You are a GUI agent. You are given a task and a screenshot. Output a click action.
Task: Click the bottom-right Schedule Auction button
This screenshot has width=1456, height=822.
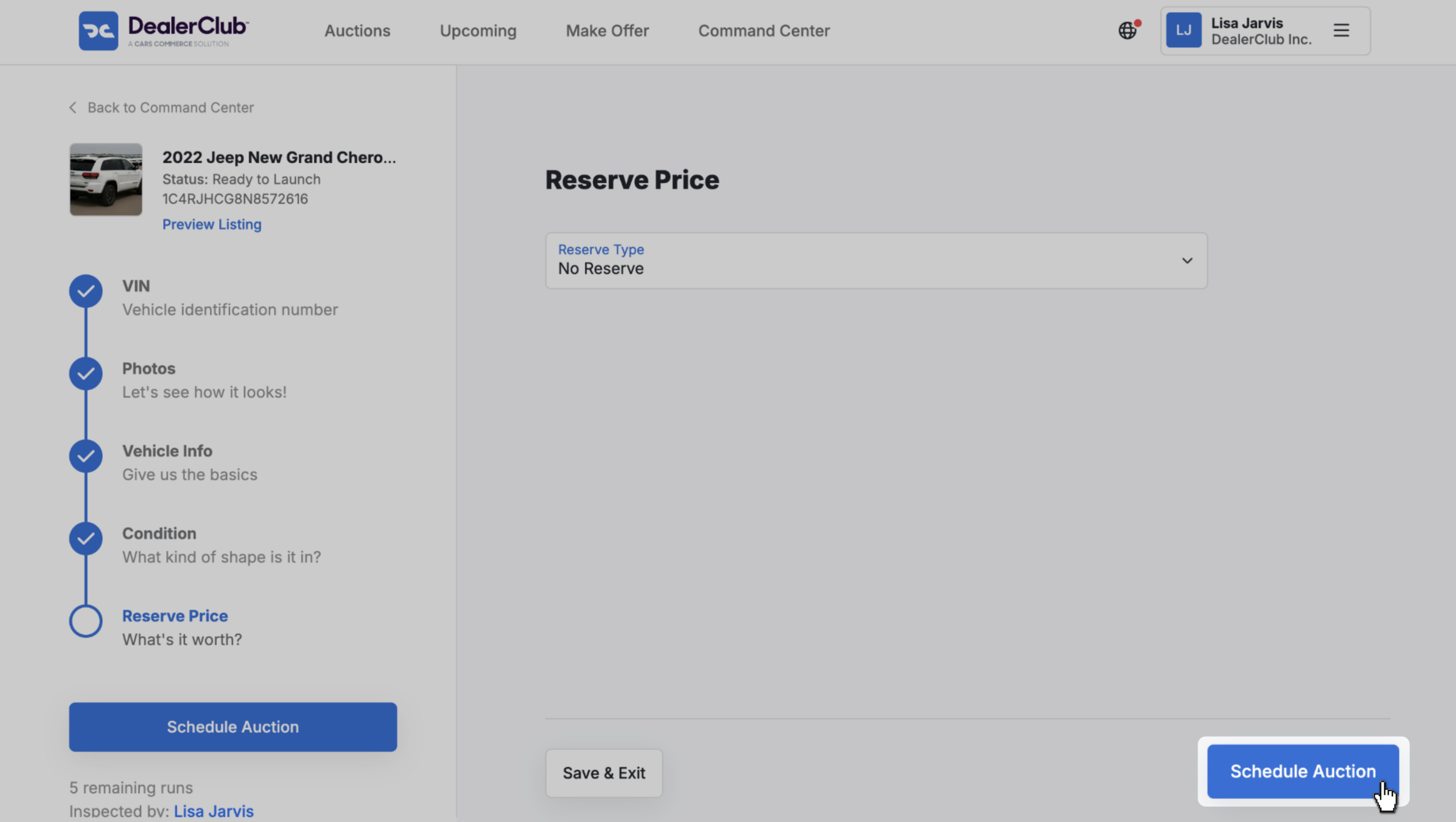click(x=1303, y=771)
